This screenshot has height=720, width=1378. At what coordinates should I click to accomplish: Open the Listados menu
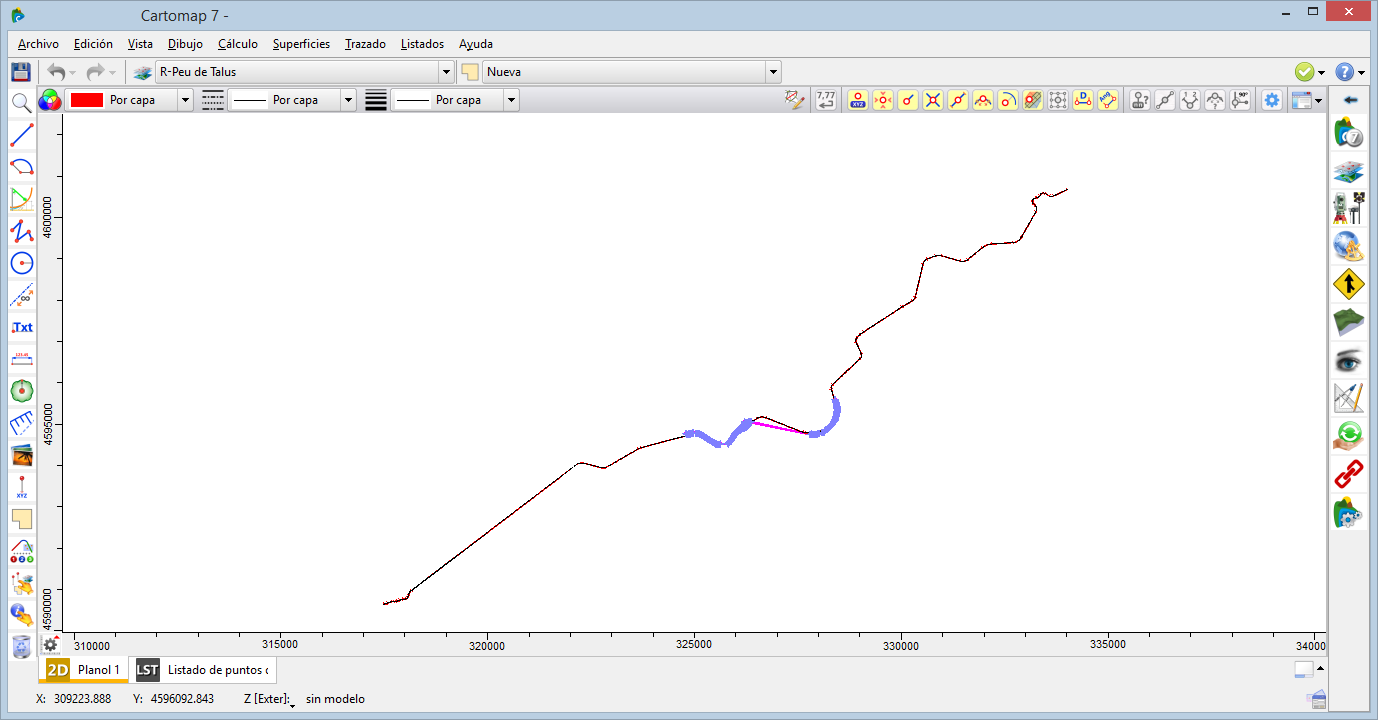pyautogui.click(x=422, y=44)
